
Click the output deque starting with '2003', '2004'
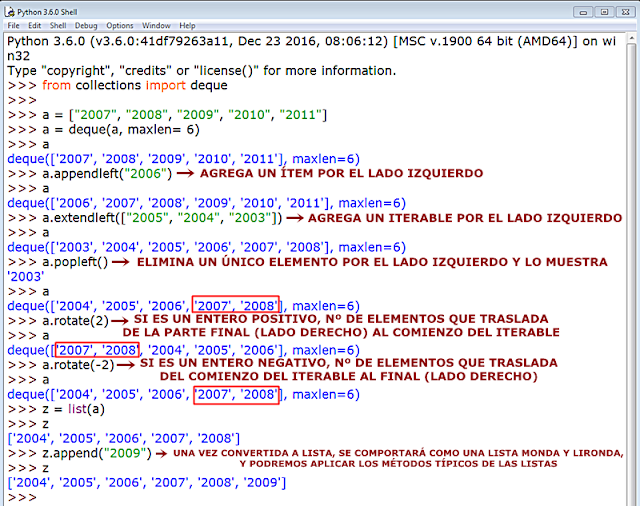[x=207, y=247]
